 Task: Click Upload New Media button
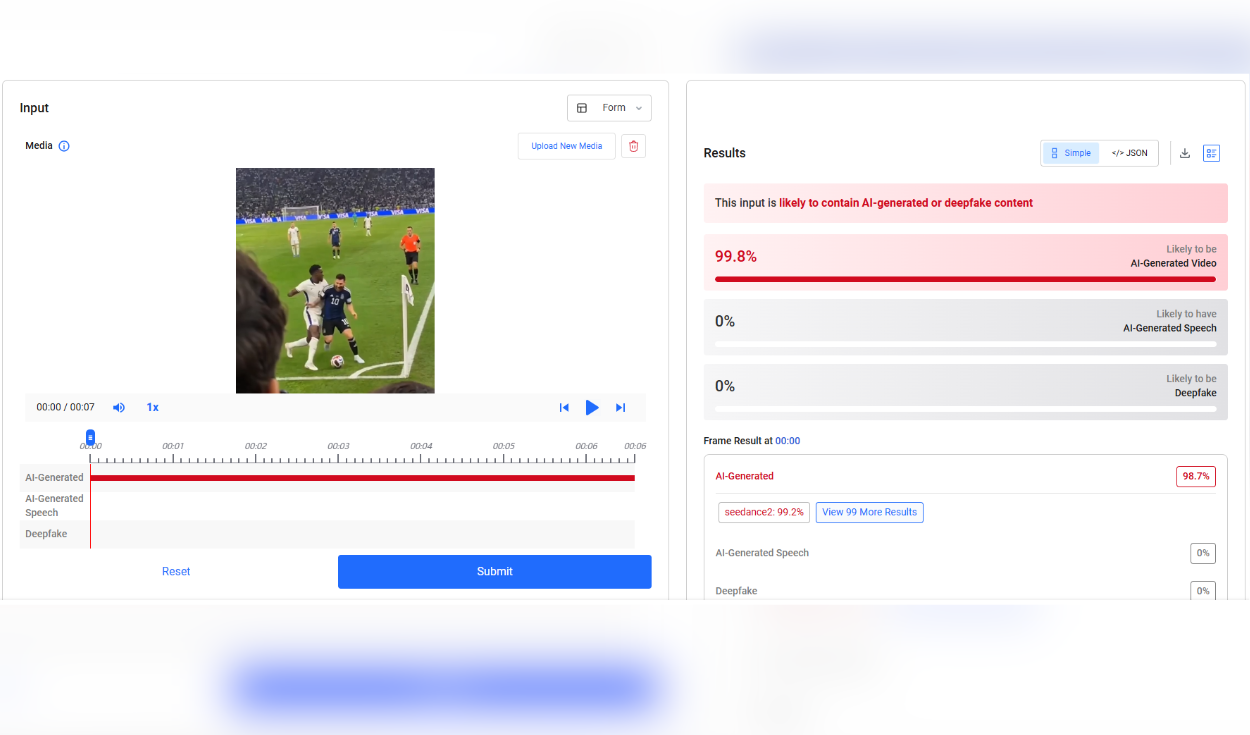click(567, 146)
